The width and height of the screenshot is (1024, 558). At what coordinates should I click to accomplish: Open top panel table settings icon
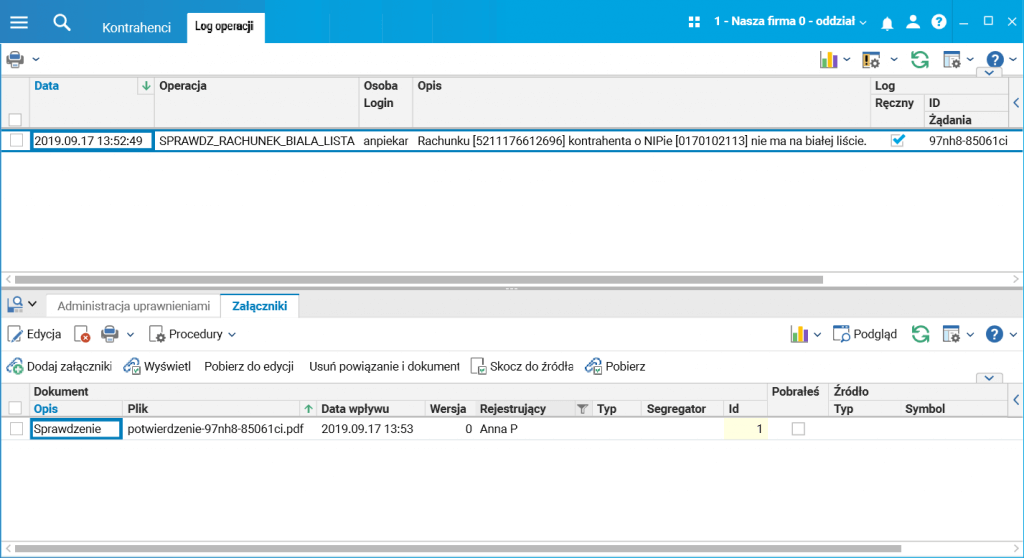(x=952, y=60)
